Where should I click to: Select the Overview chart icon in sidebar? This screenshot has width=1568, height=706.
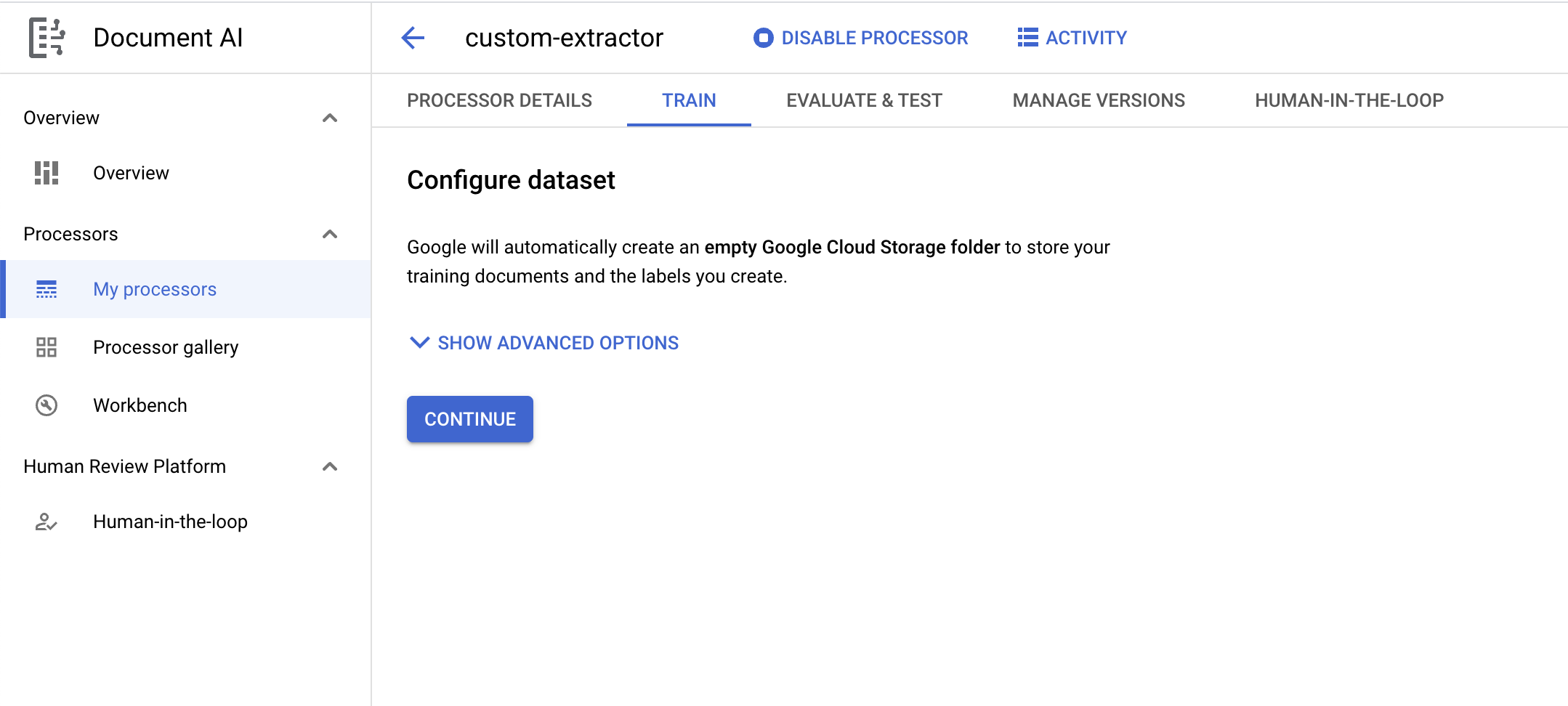coord(46,173)
